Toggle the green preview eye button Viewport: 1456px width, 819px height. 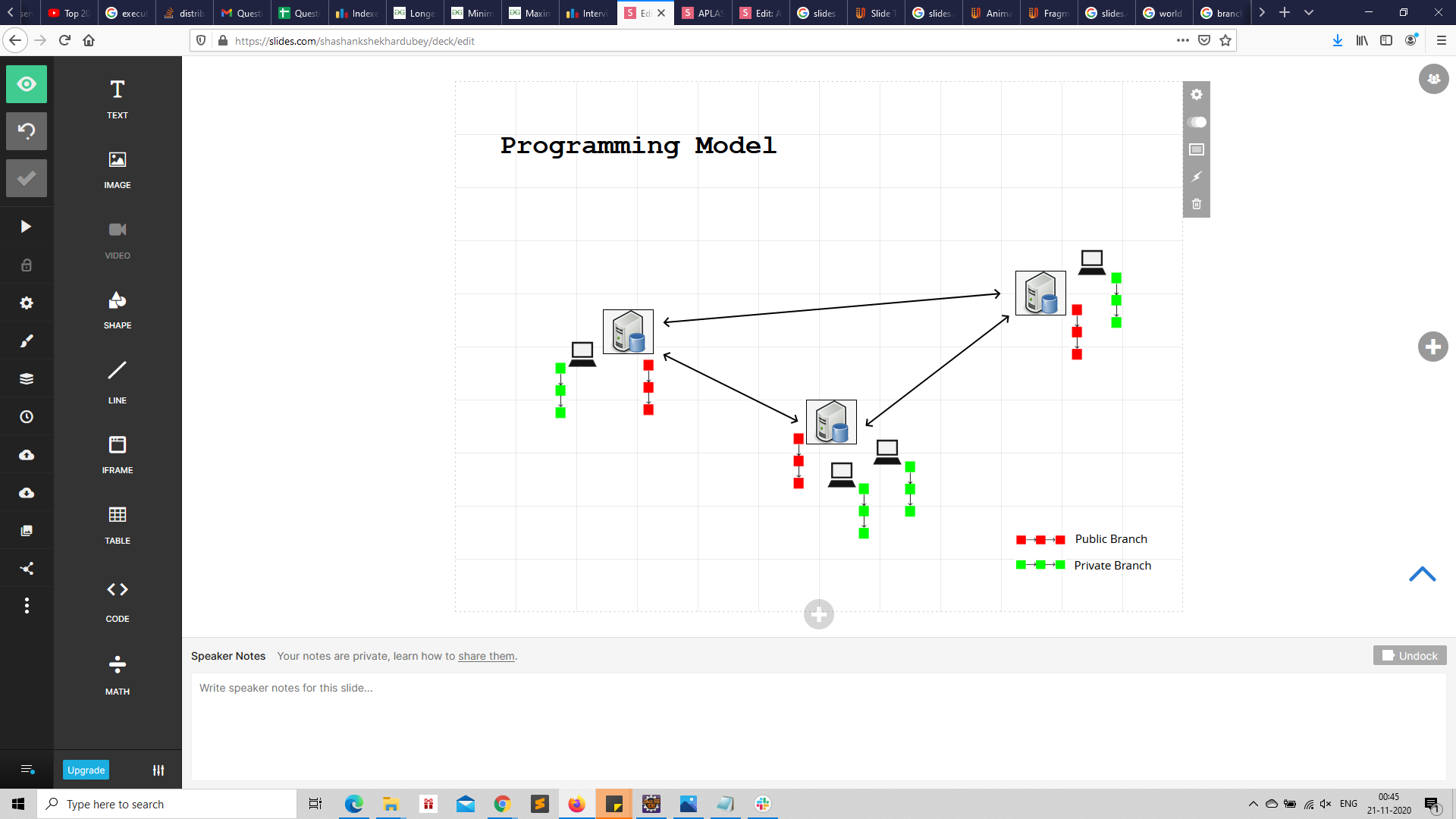tap(27, 84)
